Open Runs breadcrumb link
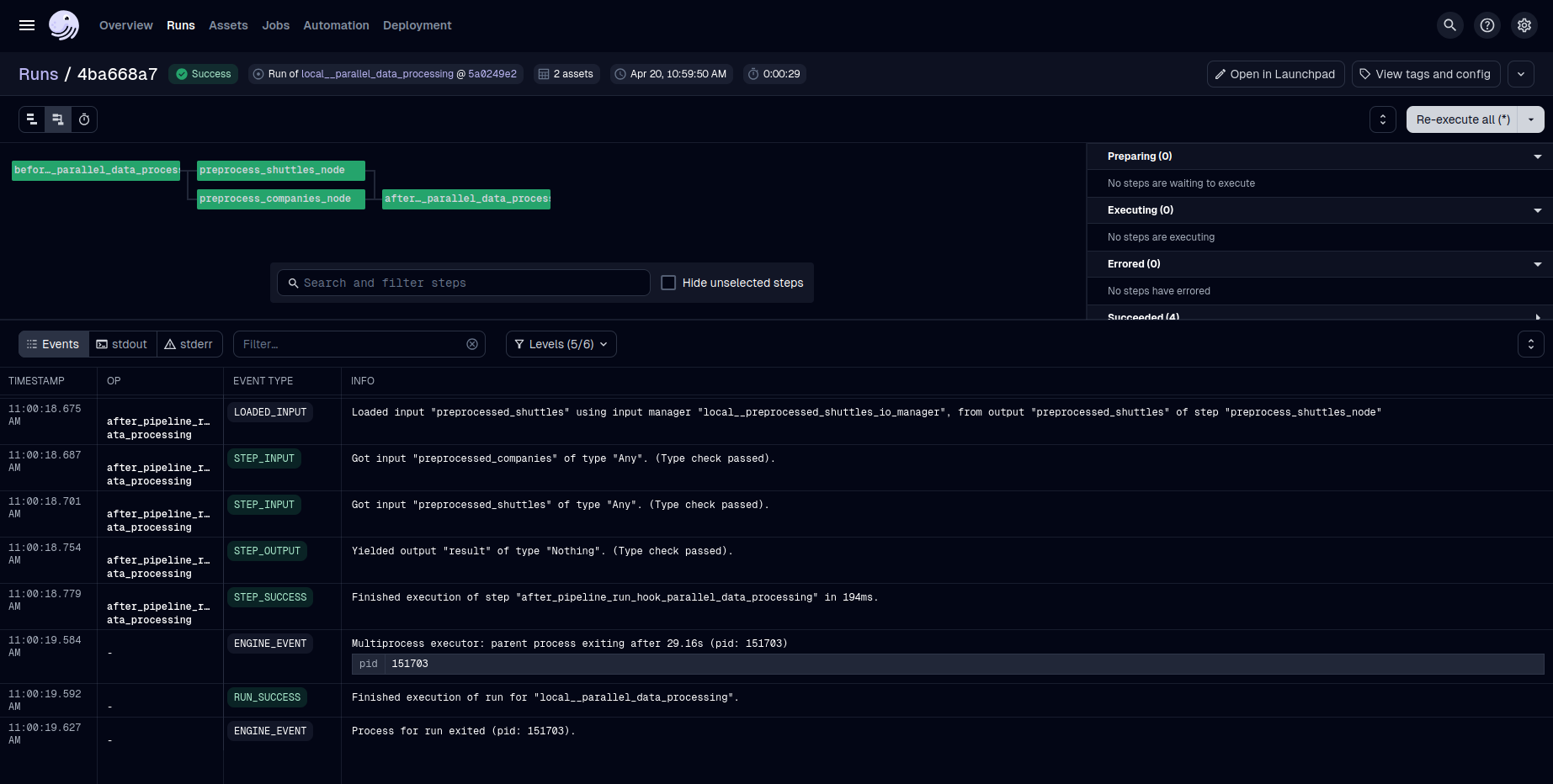Image resolution: width=1553 pixels, height=784 pixels. tap(39, 74)
